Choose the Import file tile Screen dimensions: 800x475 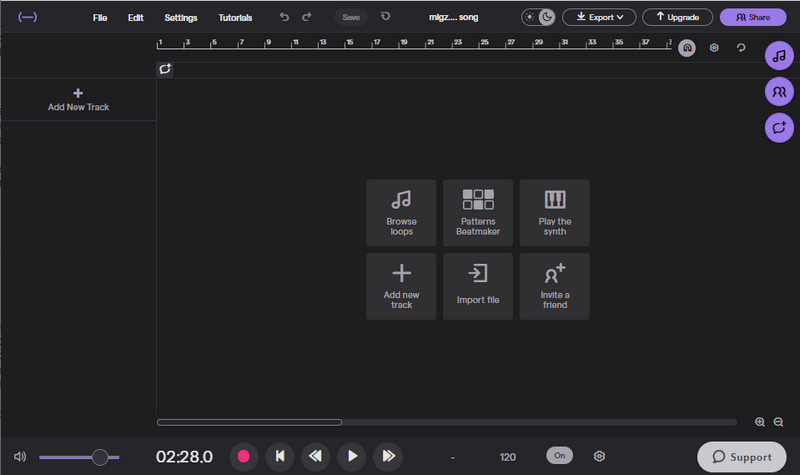click(478, 286)
